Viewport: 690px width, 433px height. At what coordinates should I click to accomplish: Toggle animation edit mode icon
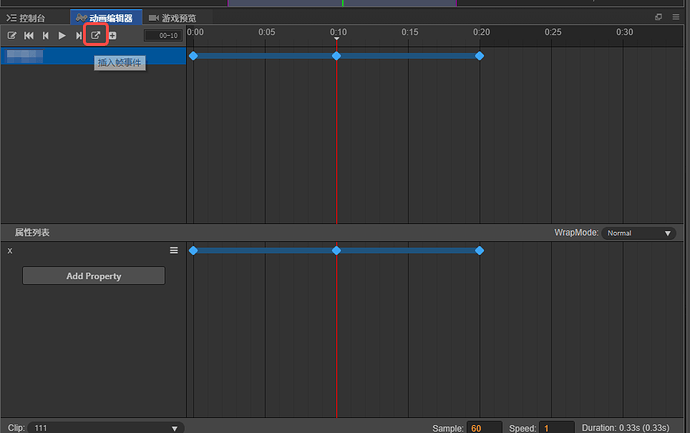point(12,36)
